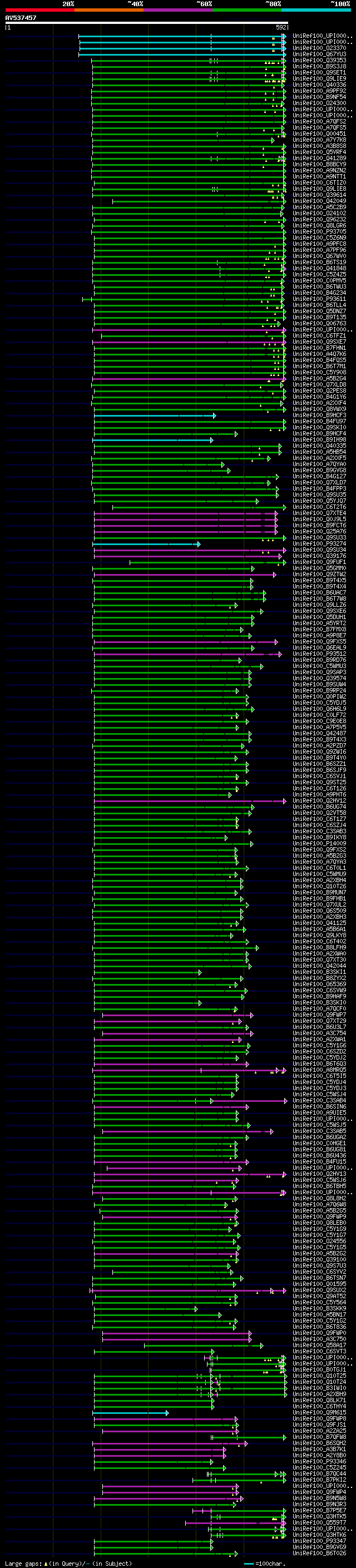Select hit label UniRef100_Q9FXS5

pos(319,641)
